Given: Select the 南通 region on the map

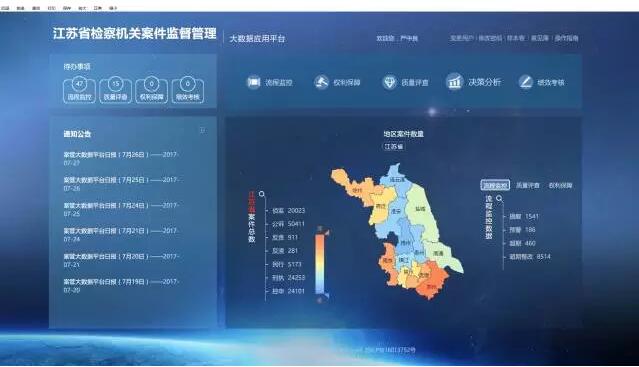Looking at the screenshot, I should (x=438, y=253).
